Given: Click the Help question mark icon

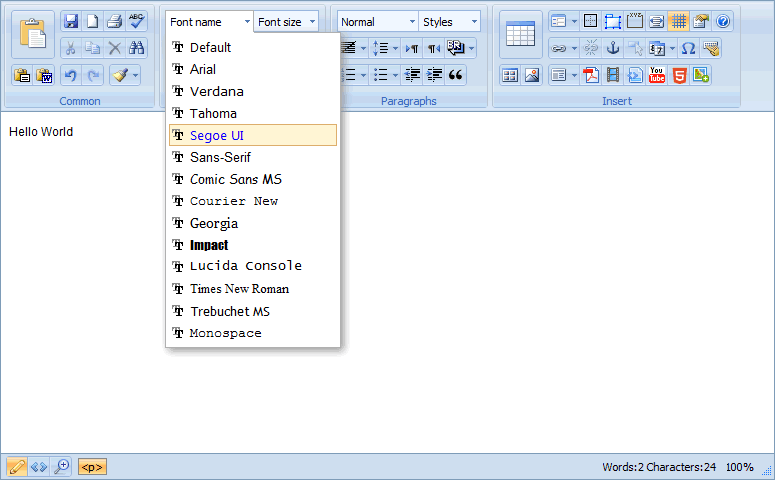Looking at the screenshot, I should click(x=723, y=21).
